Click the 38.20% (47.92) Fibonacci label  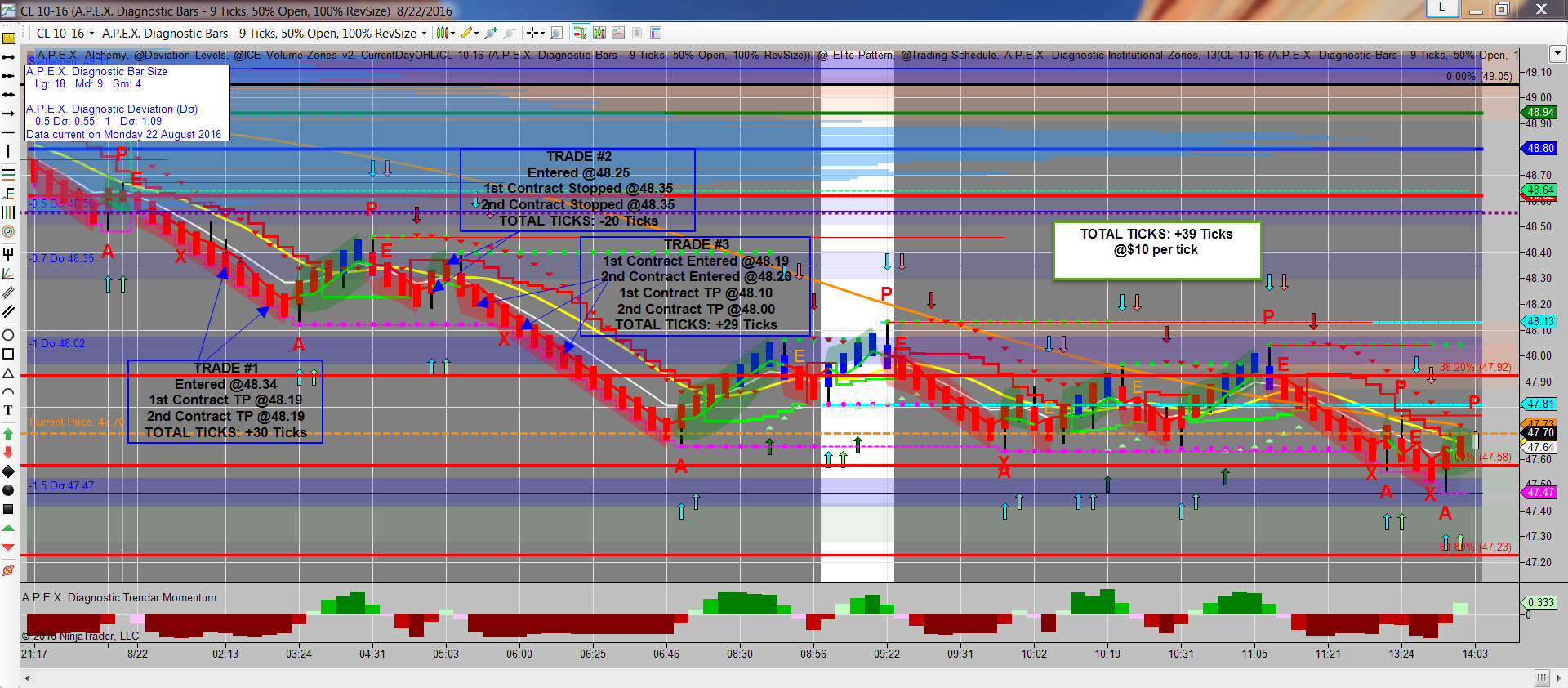pos(1475,367)
